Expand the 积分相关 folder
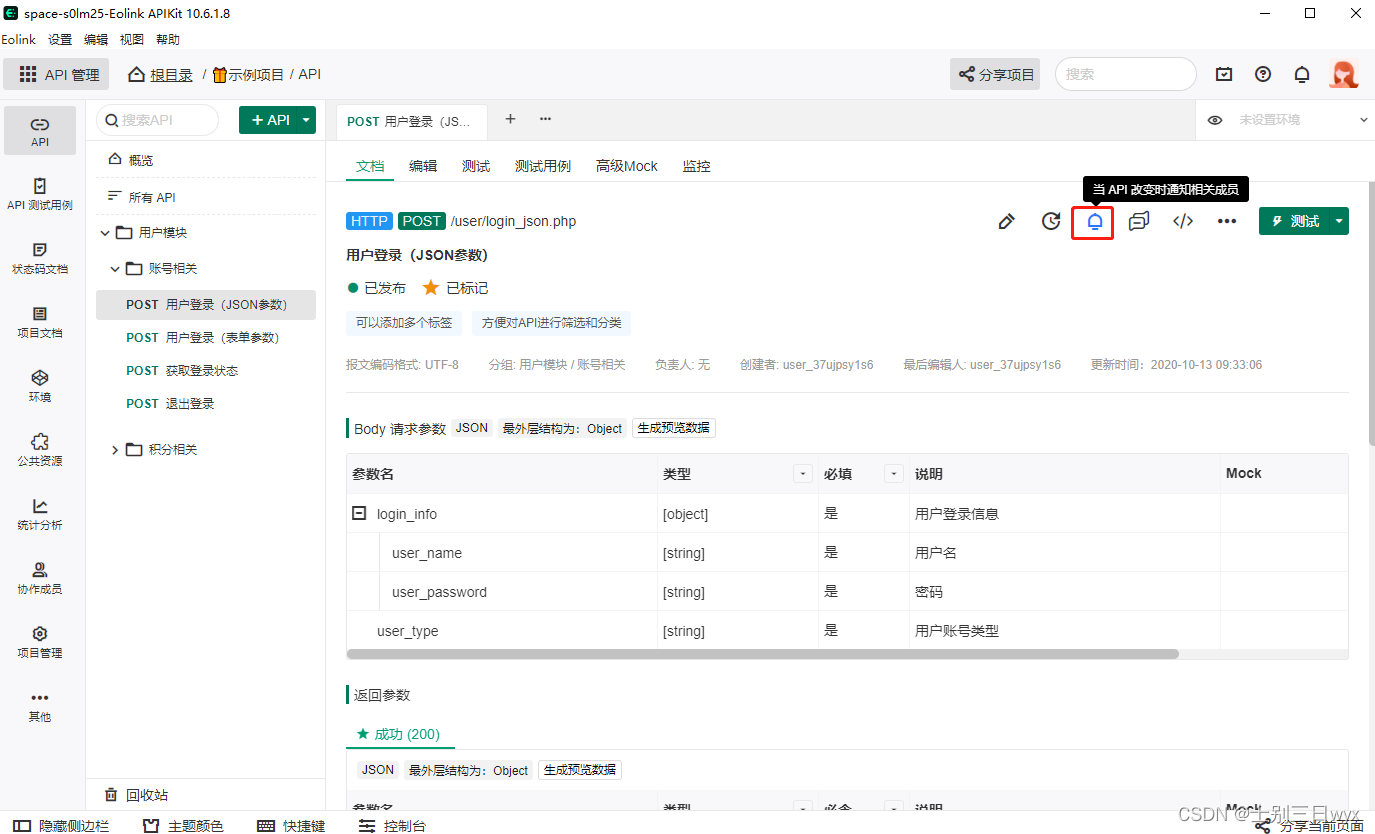Screen dimensions: 1375x834 (x=115, y=450)
